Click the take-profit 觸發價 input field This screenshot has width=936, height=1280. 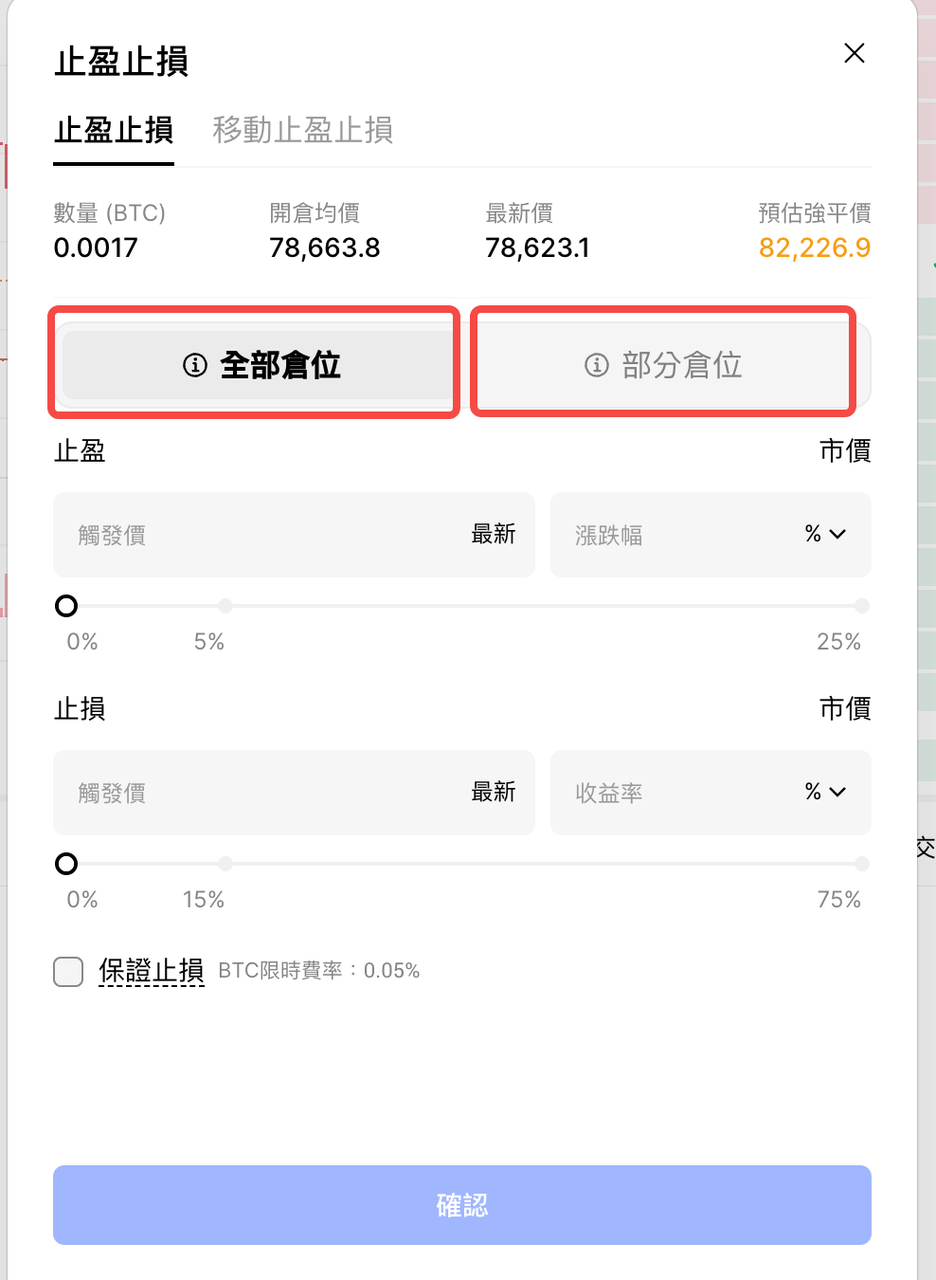point(260,534)
